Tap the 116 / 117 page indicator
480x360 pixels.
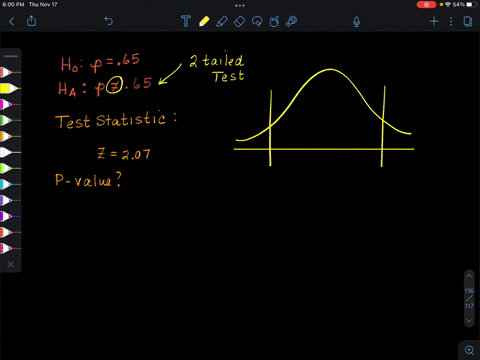tap(469, 298)
